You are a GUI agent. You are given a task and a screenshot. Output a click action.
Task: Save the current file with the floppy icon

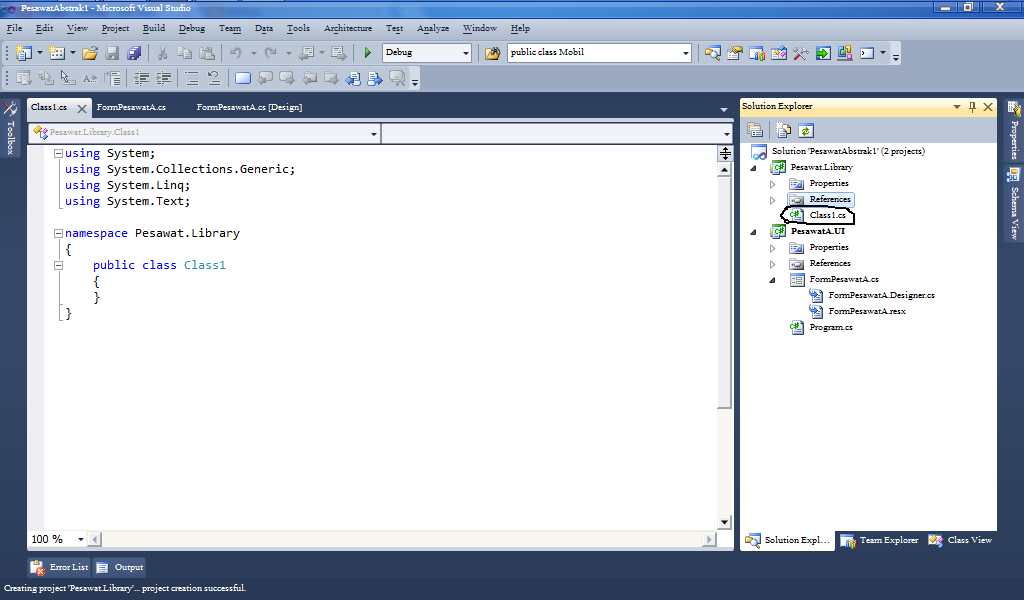click(x=112, y=53)
